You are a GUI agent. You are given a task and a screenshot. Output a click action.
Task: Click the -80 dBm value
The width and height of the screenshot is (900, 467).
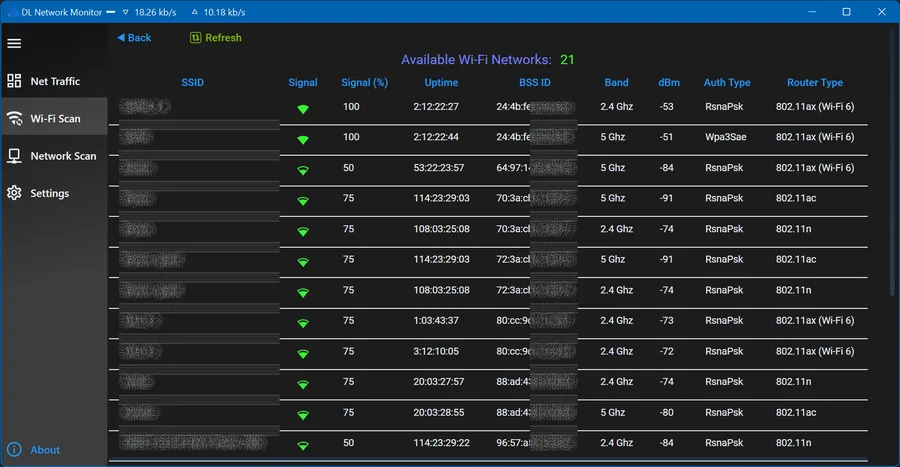pyautogui.click(x=666, y=412)
